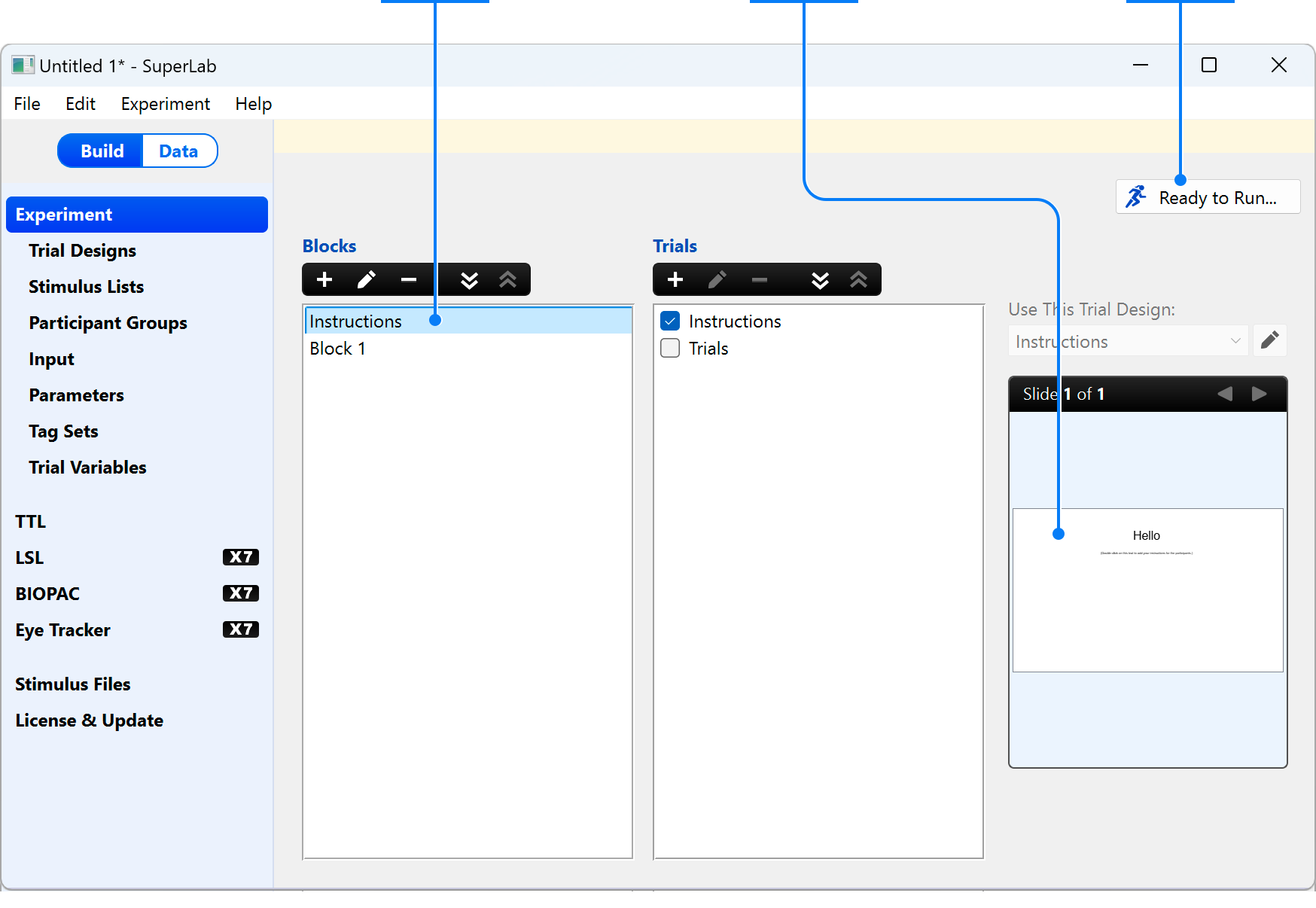Switch to Data mode toggle
The height and width of the screenshot is (908, 1316).
pos(178,151)
